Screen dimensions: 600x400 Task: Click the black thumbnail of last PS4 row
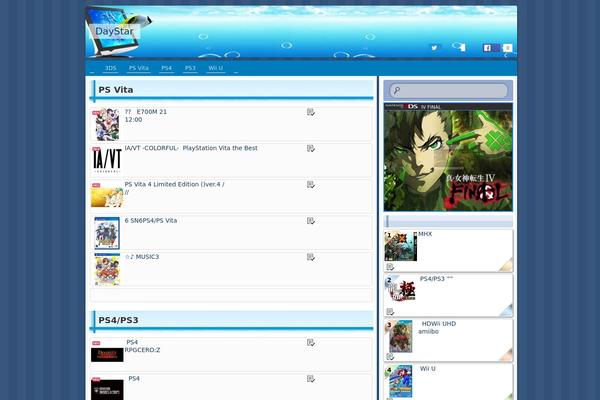pos(107,390)
